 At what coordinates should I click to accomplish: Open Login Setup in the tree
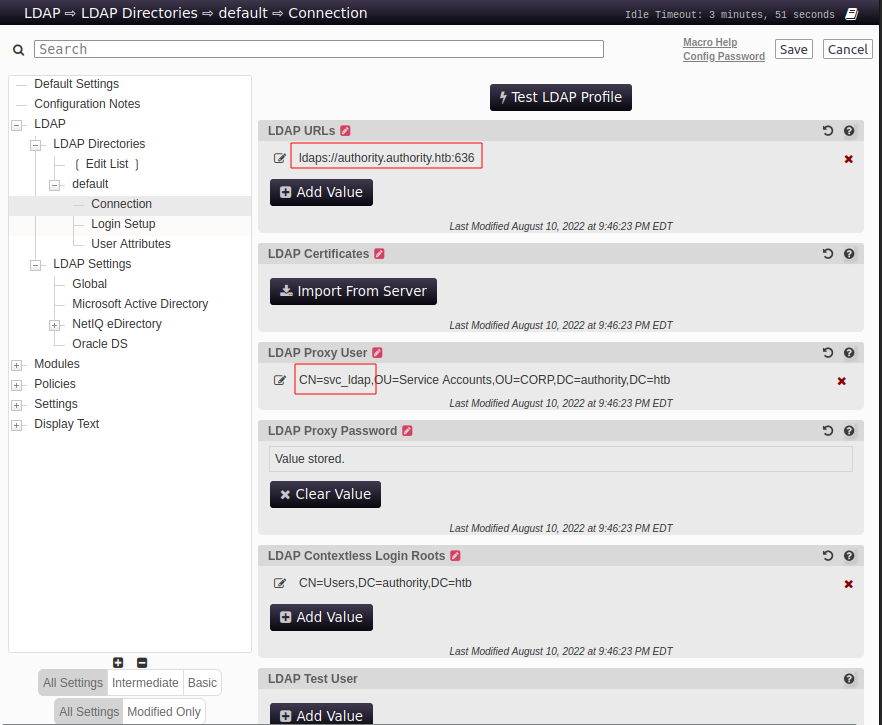click(x=123, y=224)
